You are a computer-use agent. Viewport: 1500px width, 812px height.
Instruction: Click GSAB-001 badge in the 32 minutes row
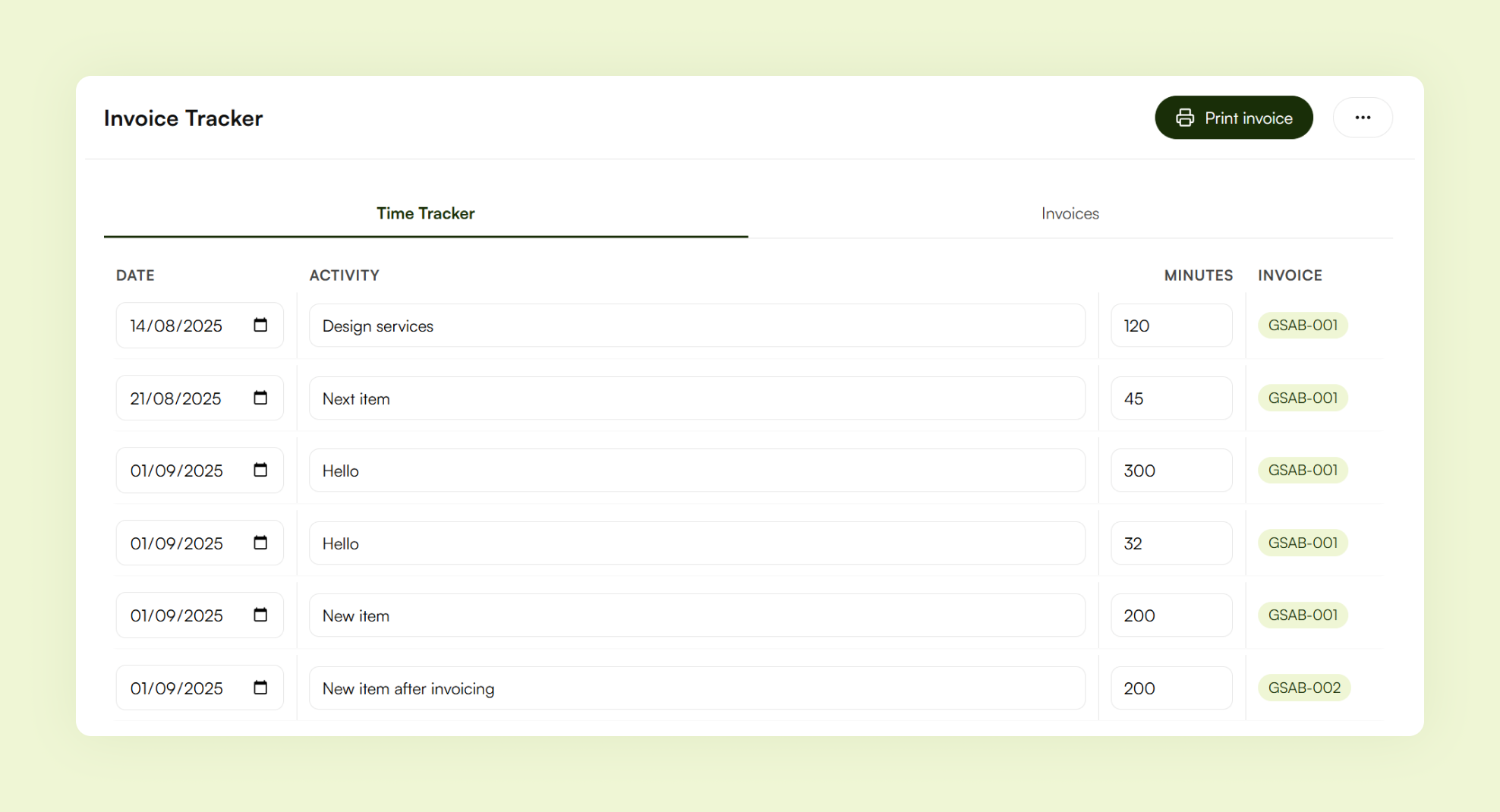coord(1303,543)
